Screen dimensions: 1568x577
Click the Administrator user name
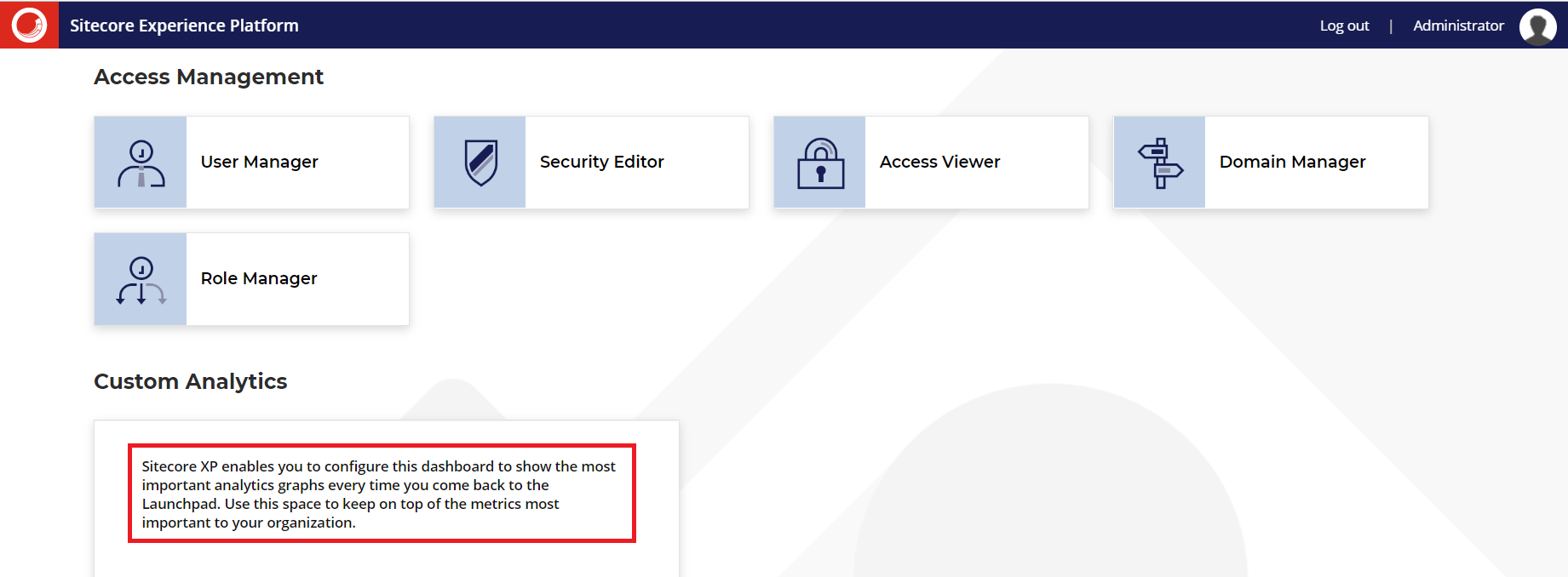[1458, 26]
